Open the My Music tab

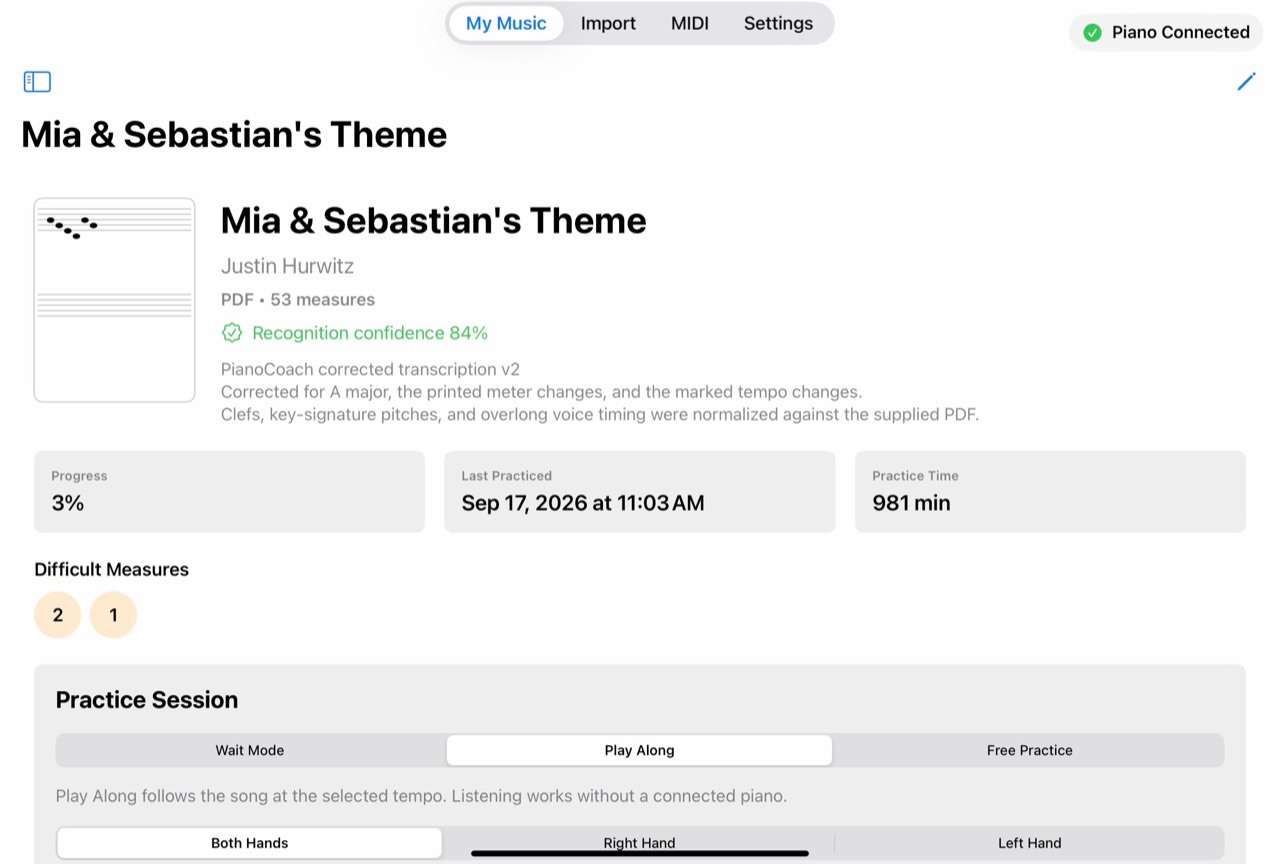point(506,23)
